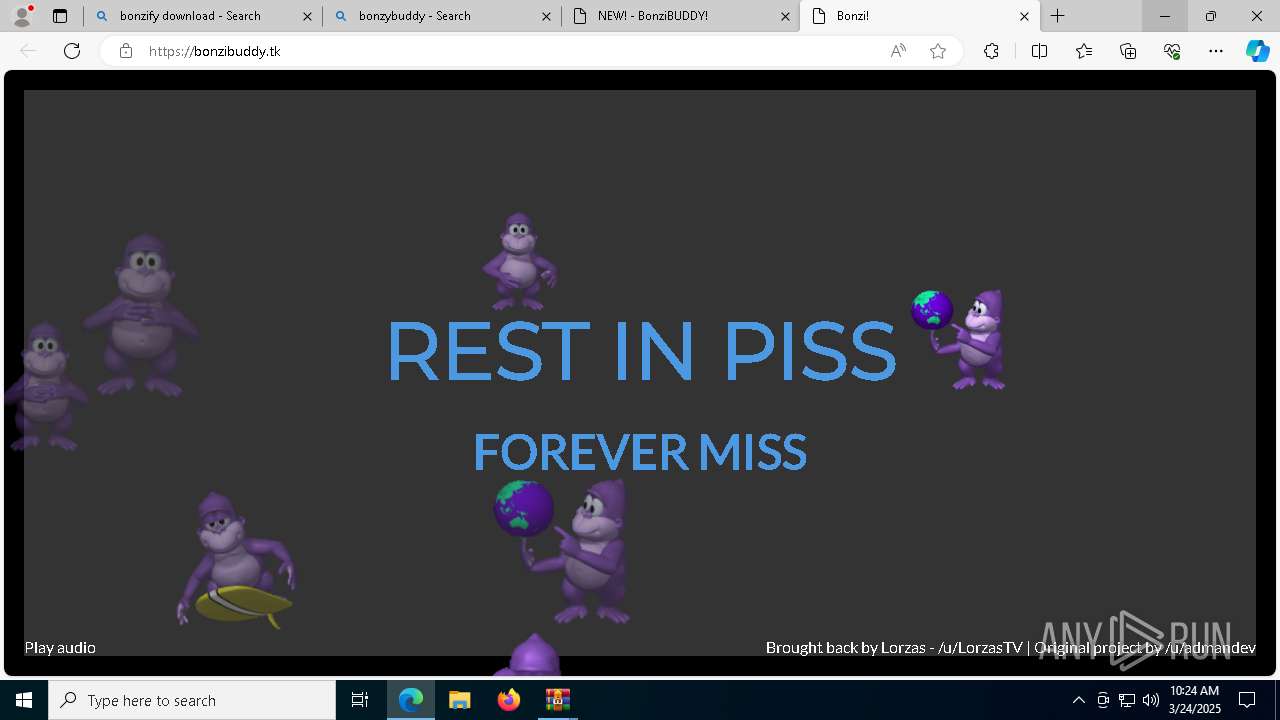
Task: Open the volume control tray icon
Action: (x=1151, y=700)
